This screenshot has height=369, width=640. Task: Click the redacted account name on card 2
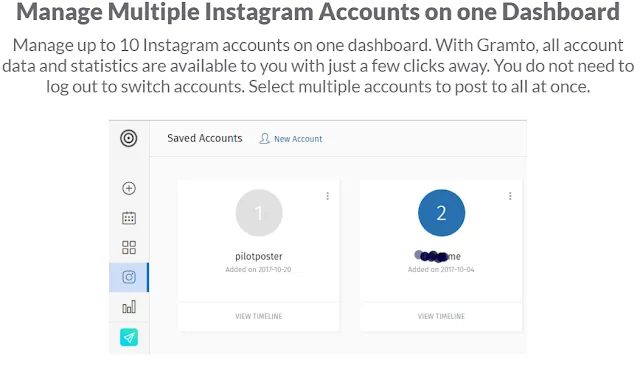[438, 256]
